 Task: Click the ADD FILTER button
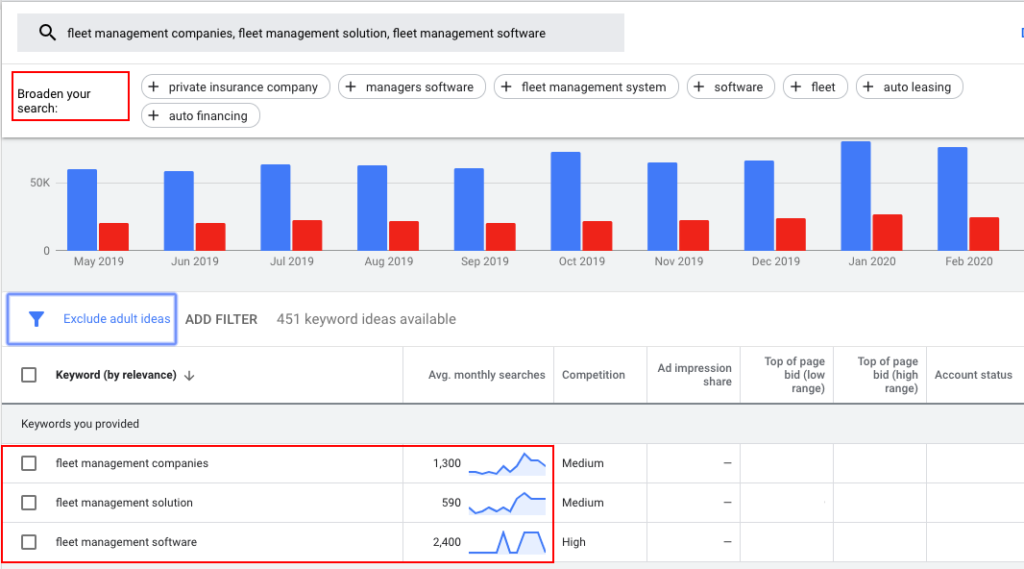coord(221,319)
